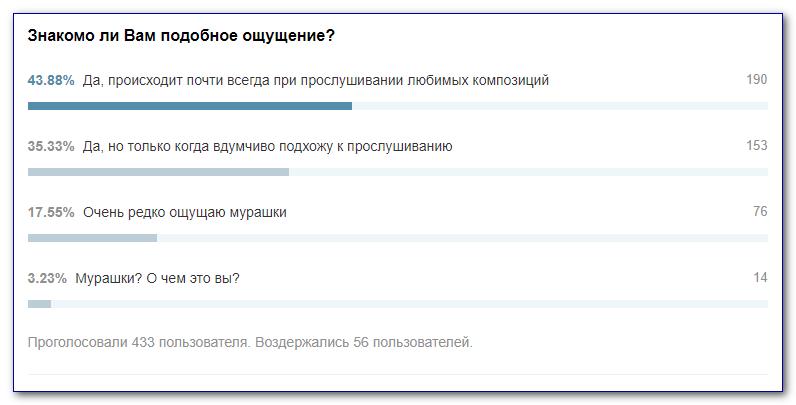Click the 17.55% percentage label
796x405 pixels.
(x=51, y=212)
